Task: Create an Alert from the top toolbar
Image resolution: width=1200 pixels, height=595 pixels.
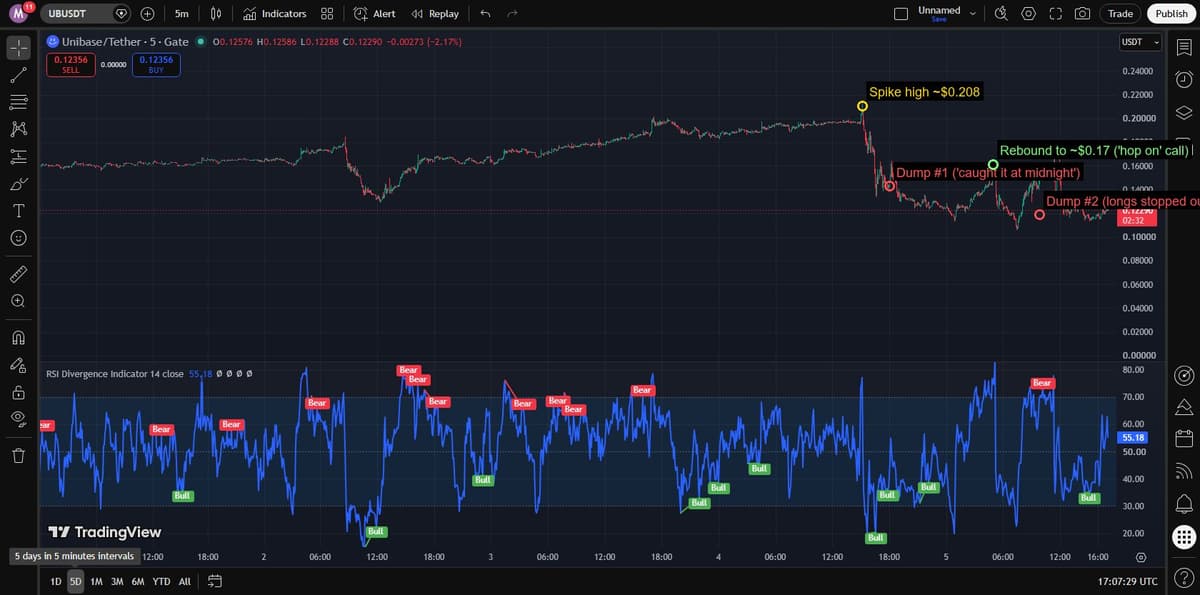Action: click(375, 14)
